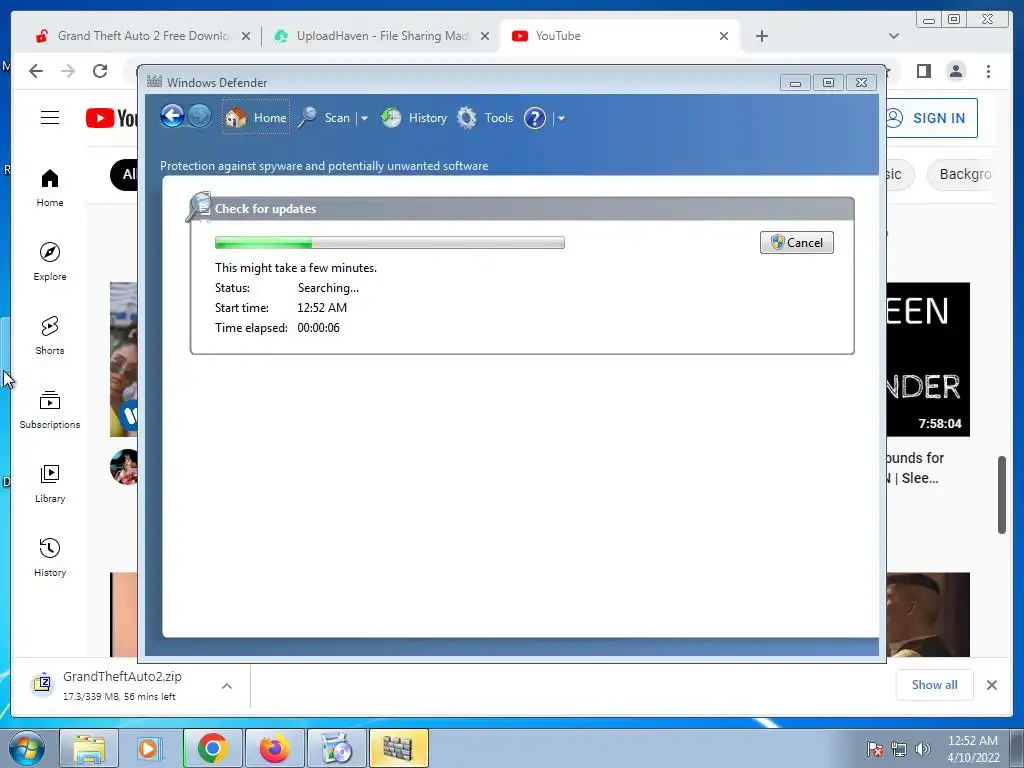Image resolution: width=1024 pixels, height=768 pixels.
Task: Open network tray icon
Action: pyautogui.click(x=899, y=749)
